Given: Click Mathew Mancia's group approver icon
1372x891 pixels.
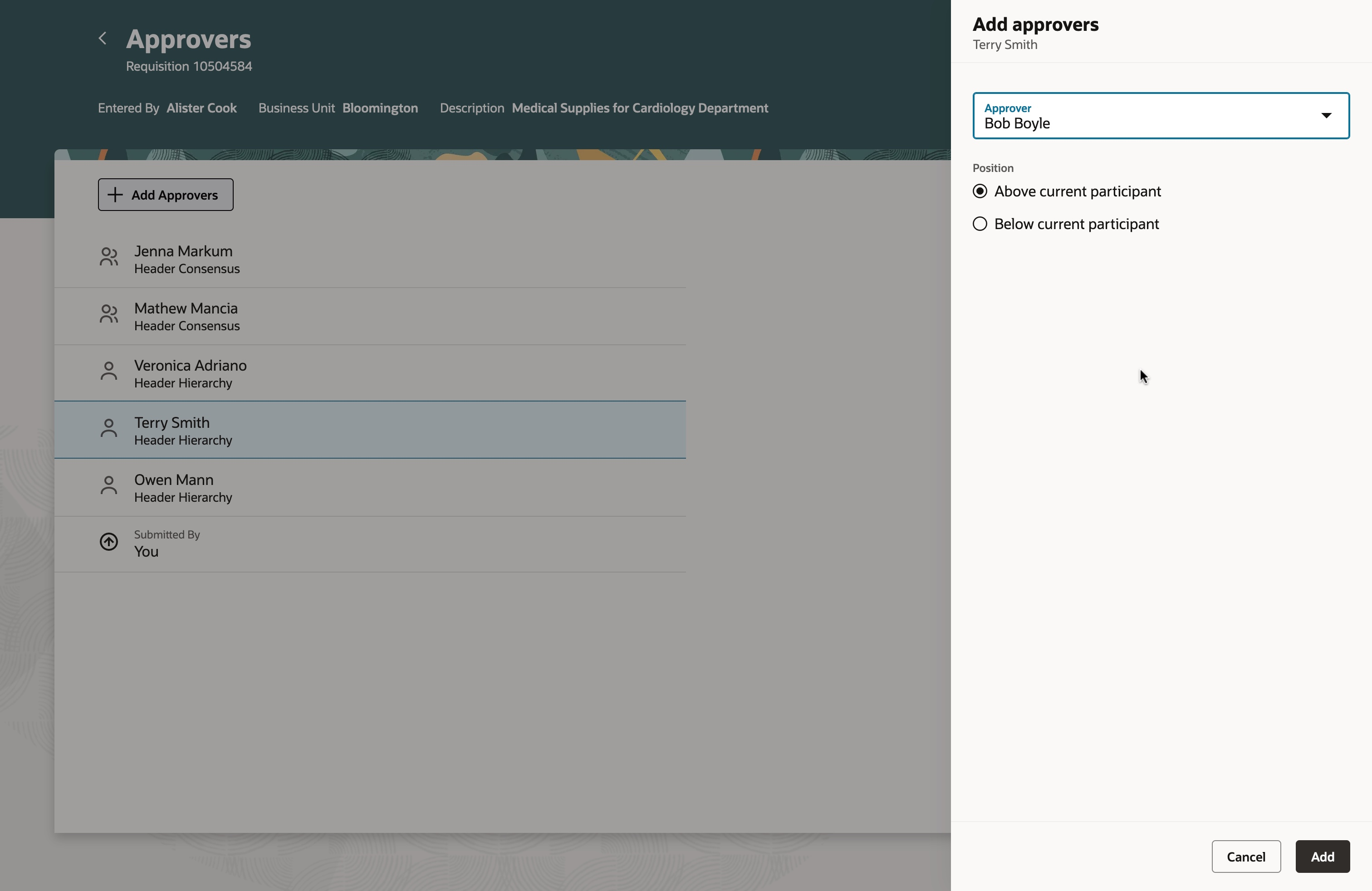Looking at the screenshot, I should pos(109,313).
